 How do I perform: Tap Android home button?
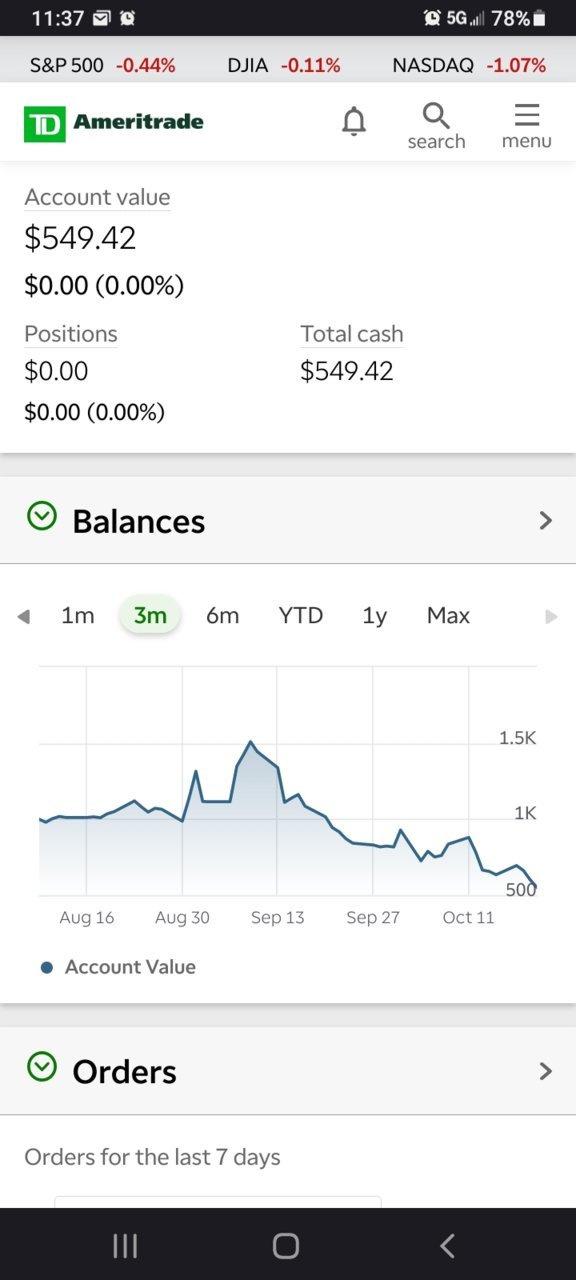[x=286, y=1245]
